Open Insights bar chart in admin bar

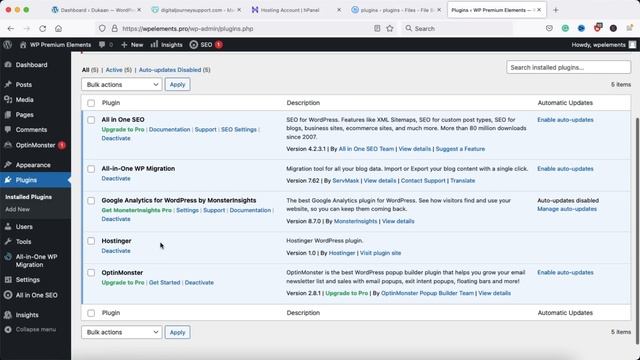pos(154,44)
